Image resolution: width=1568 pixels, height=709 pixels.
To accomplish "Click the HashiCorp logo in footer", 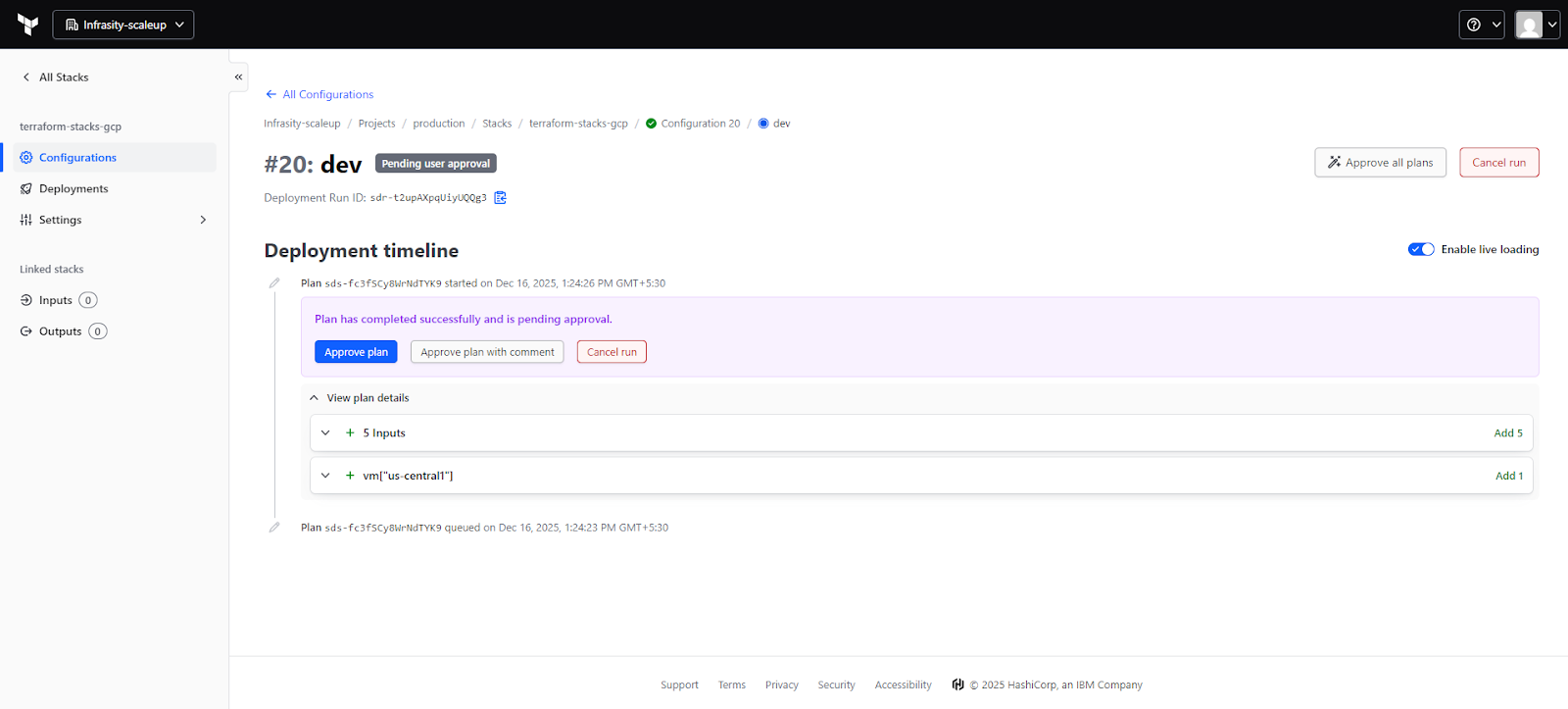I will coord(957,684).
